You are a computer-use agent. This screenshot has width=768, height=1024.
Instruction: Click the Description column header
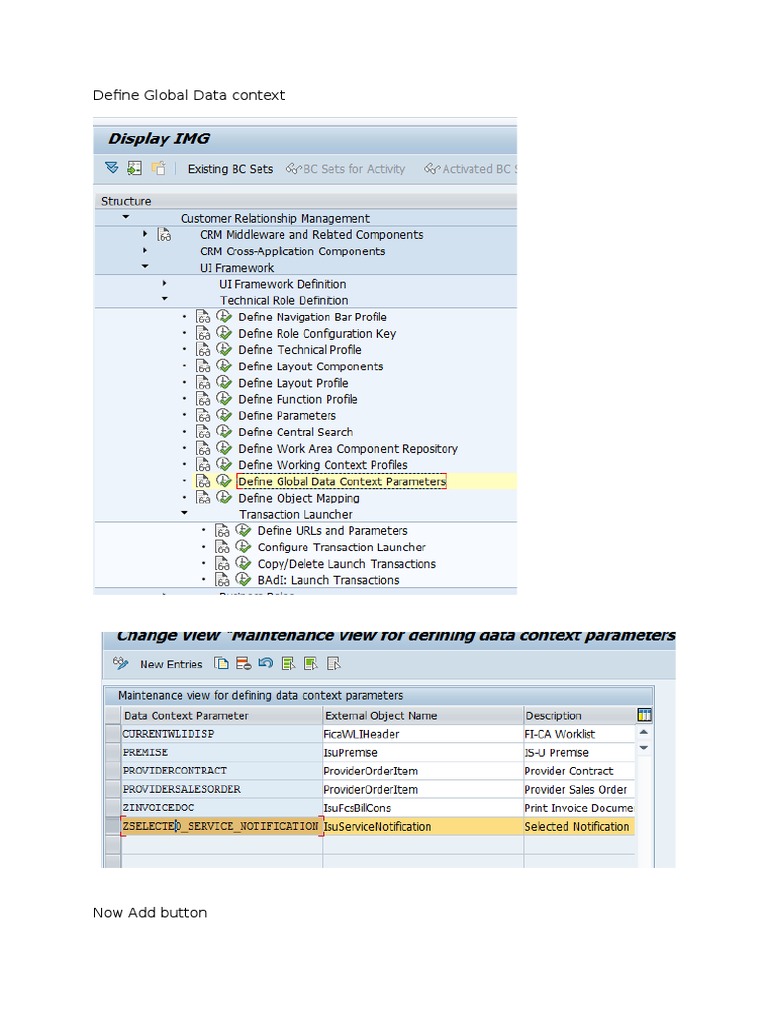pyautogui.click(x=579, y=715)
